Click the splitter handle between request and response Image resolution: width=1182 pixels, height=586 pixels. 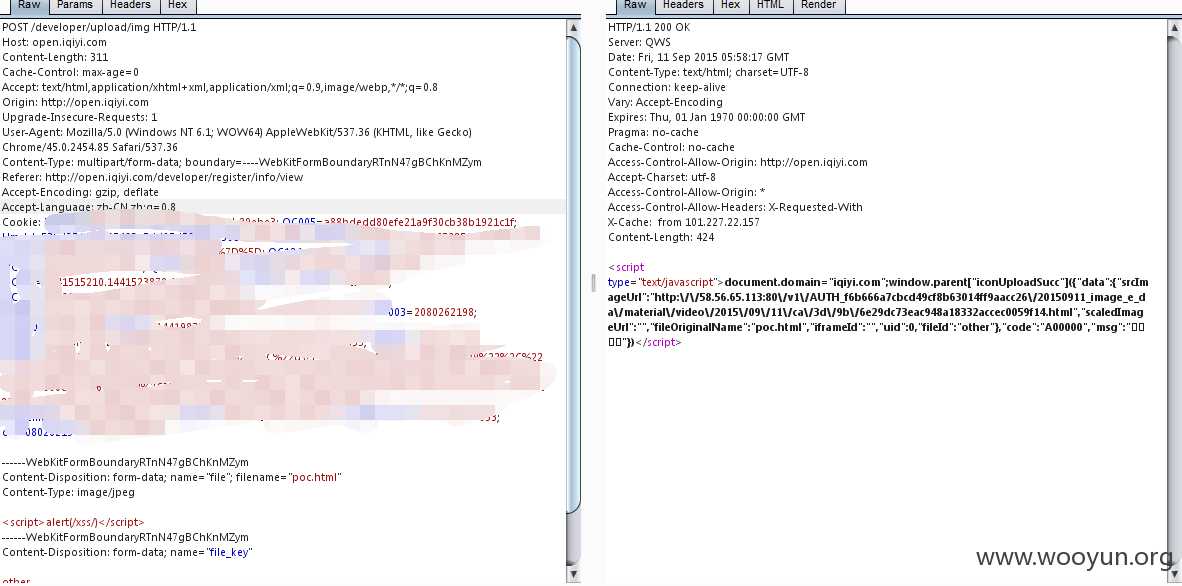593,282
